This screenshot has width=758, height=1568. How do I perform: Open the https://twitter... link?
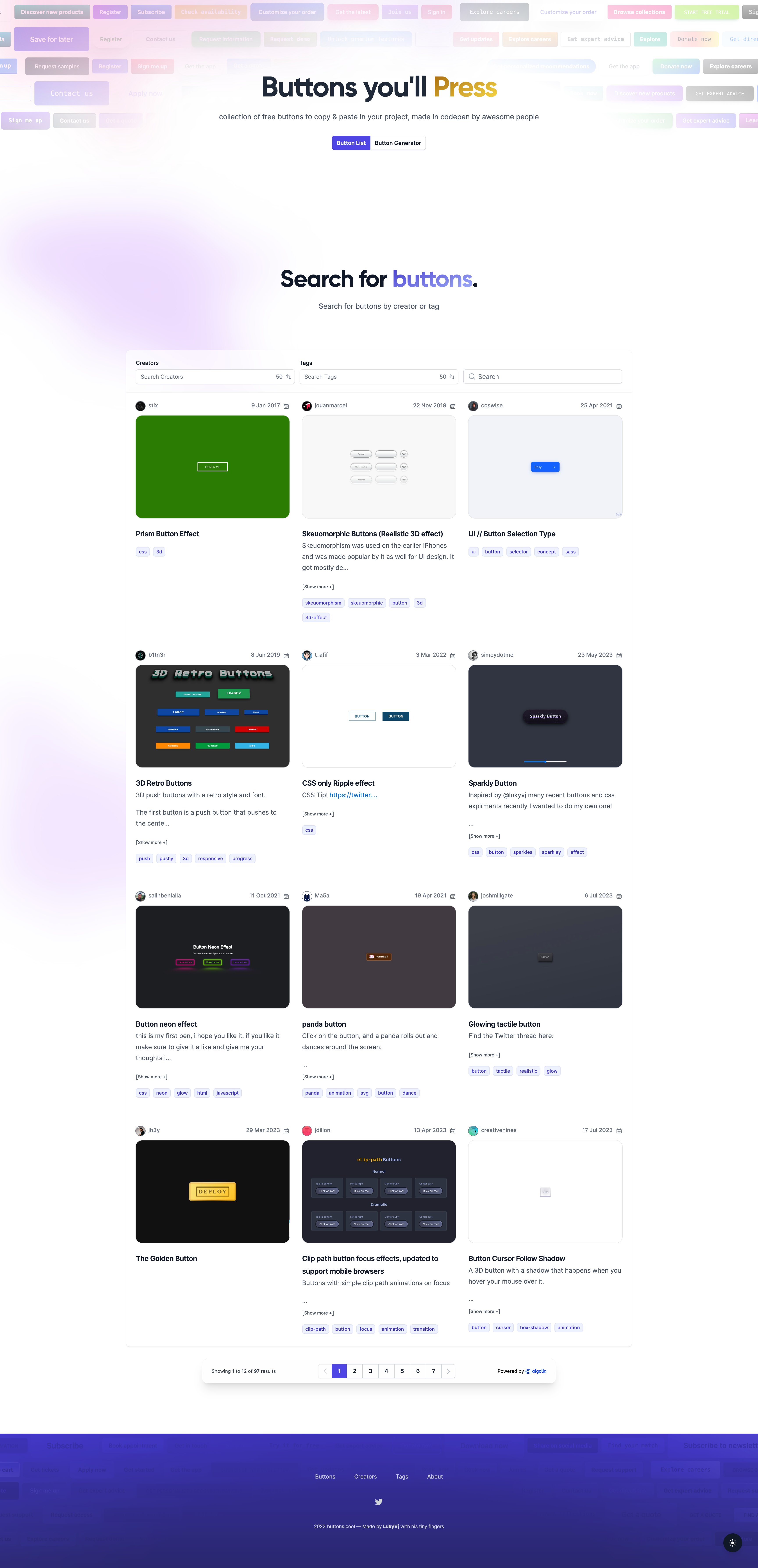tap(353, 795)
